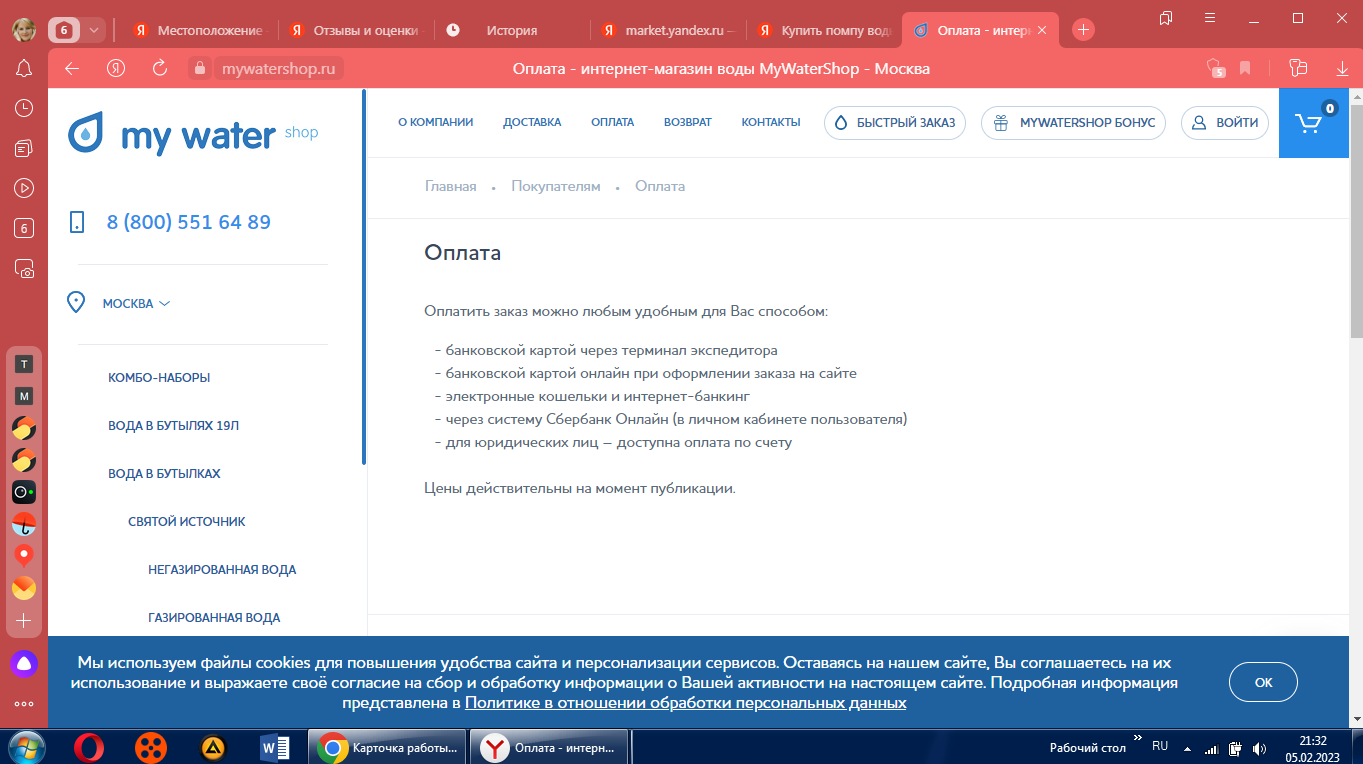Screen dimensions: 1363x764
Task: Open the browser extensions icon by downloads
Action: pos(1298,68)
